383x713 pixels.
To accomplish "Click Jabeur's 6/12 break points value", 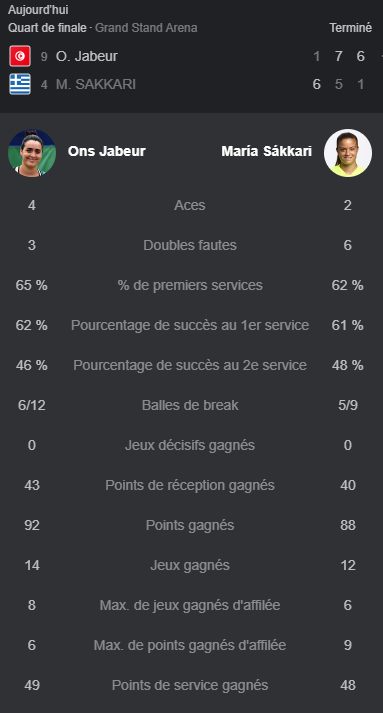I will (x=31, y=405).
